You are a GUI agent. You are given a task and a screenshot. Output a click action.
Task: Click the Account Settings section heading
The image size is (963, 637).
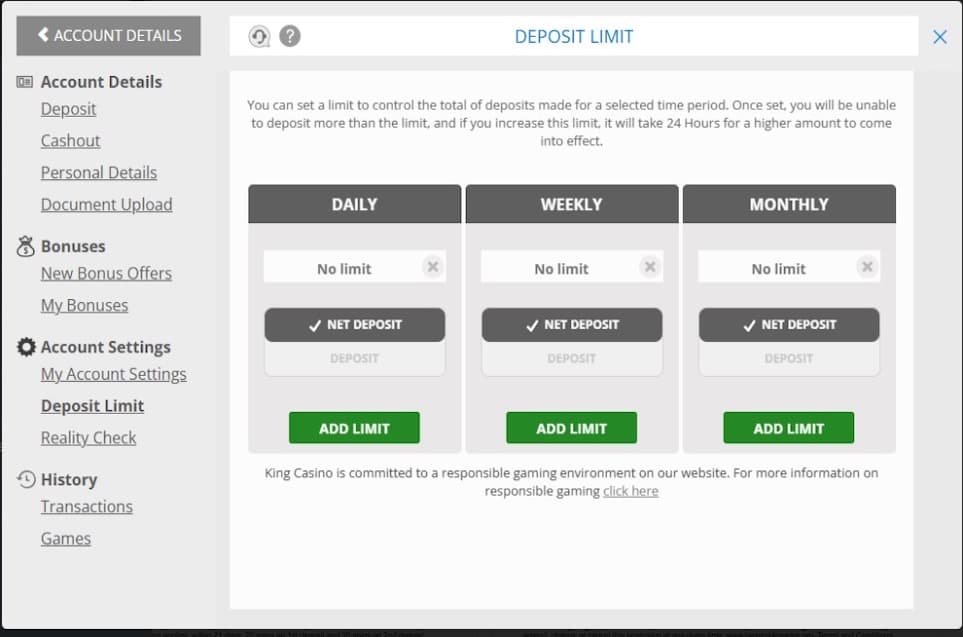[x=106, y=347]
